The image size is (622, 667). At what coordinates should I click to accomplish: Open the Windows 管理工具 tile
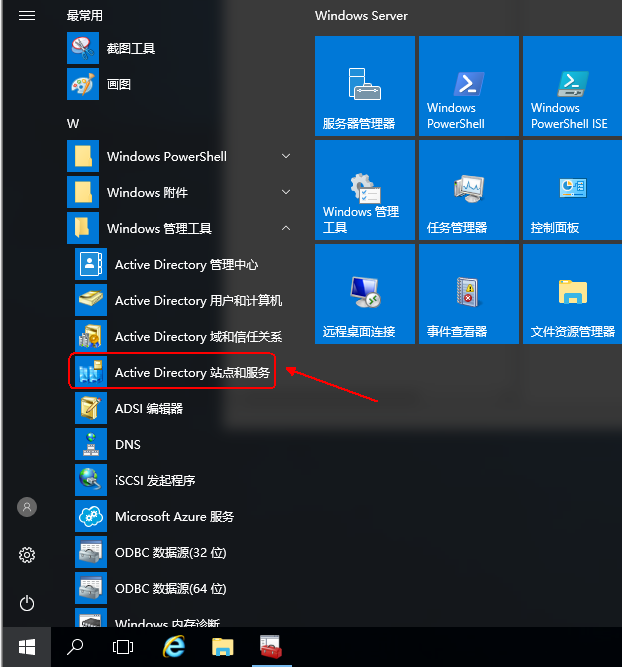coord(365,190)
